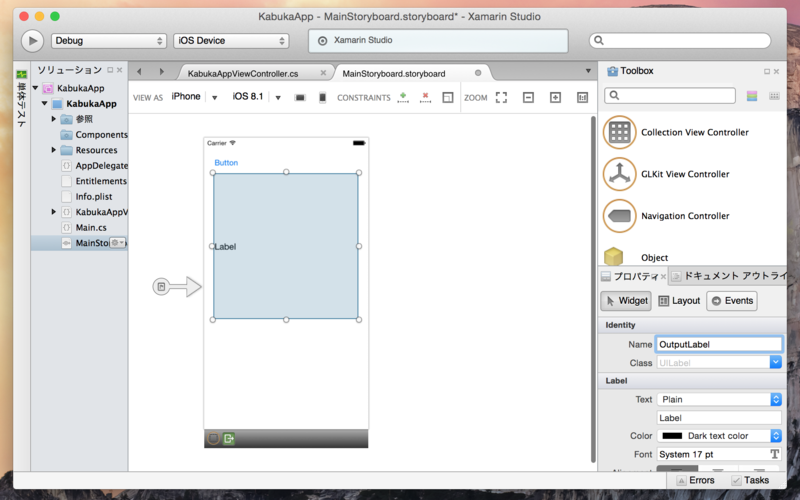The width and height of the screenshot is (800, 500).
Task: Open font picker with the T icon
Action: pyautogui.click(x=774, y=454)
